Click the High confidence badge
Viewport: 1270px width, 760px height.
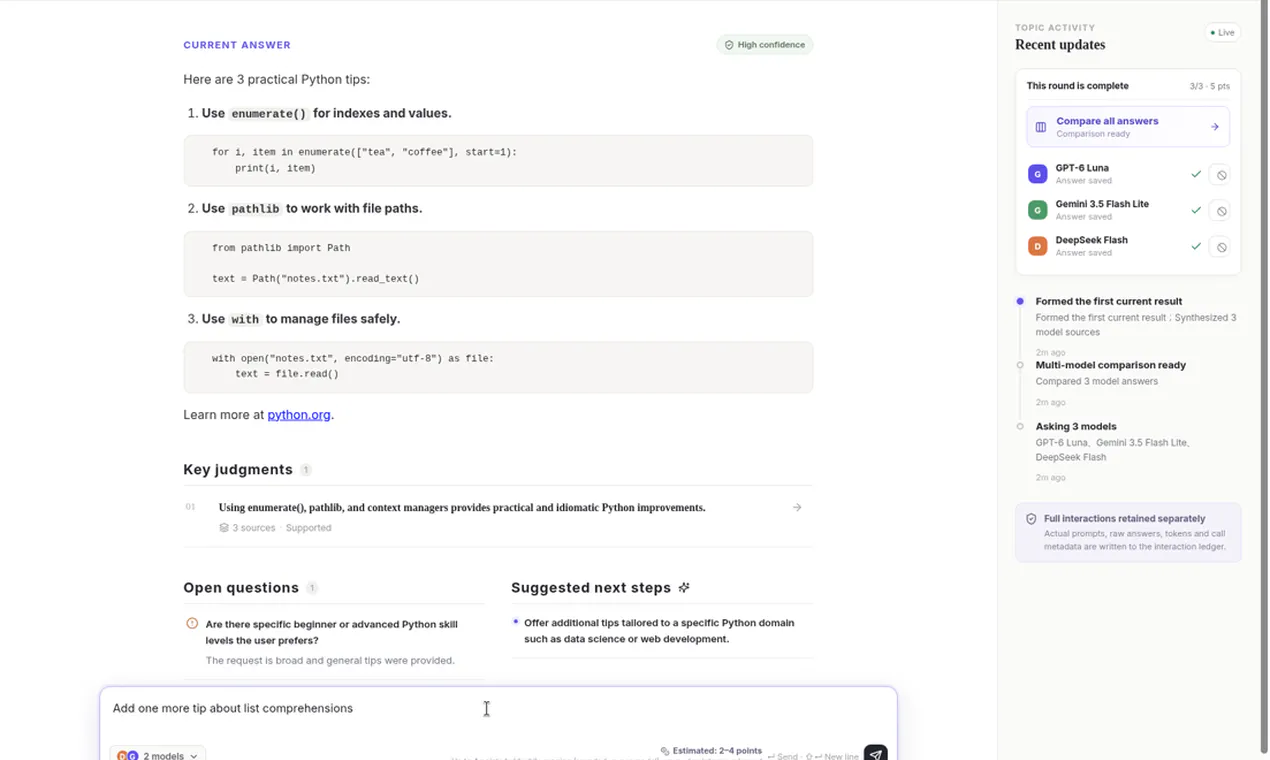pyautogui.click(x=765, y=45)
